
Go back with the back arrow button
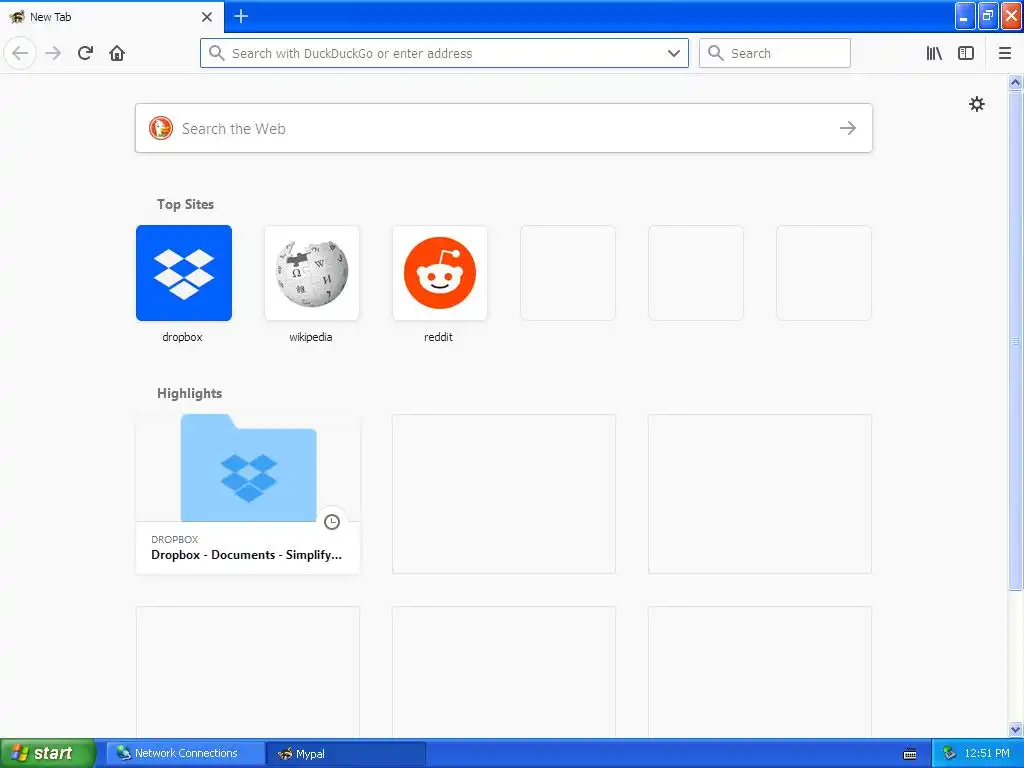tap(20, 53)
